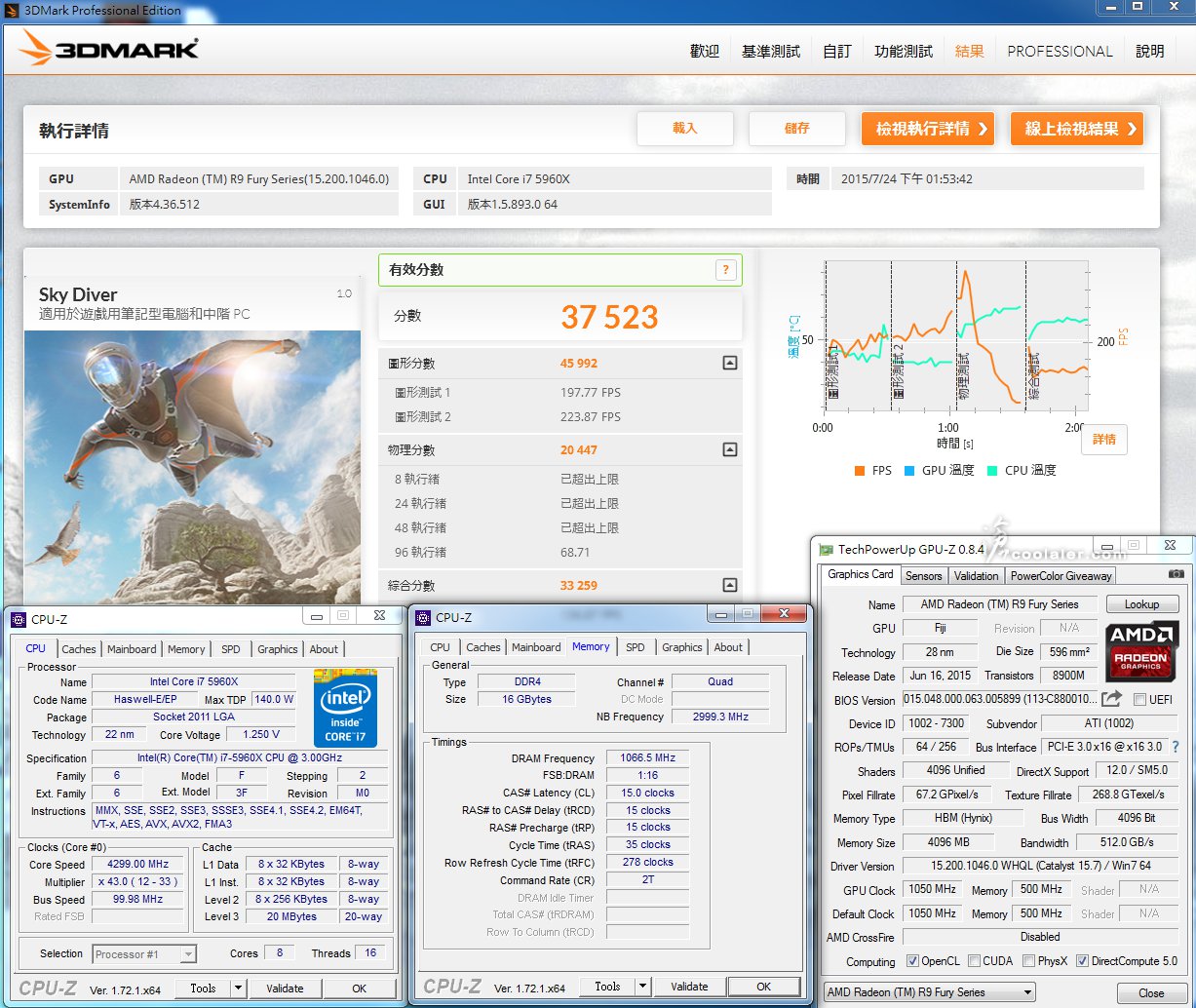
Task: Open the help question mark beside 有效分數
Action: tap(725, 270)
